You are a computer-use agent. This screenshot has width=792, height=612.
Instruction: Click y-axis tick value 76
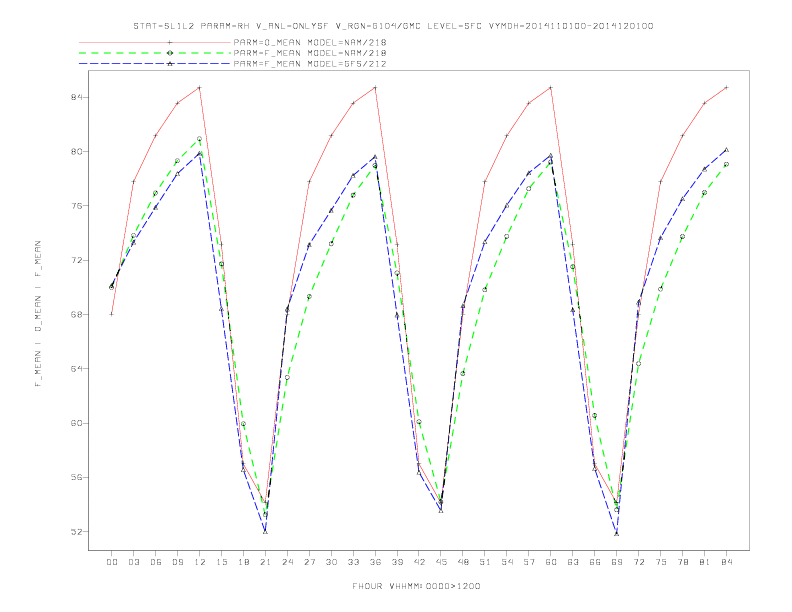[77, 206]
